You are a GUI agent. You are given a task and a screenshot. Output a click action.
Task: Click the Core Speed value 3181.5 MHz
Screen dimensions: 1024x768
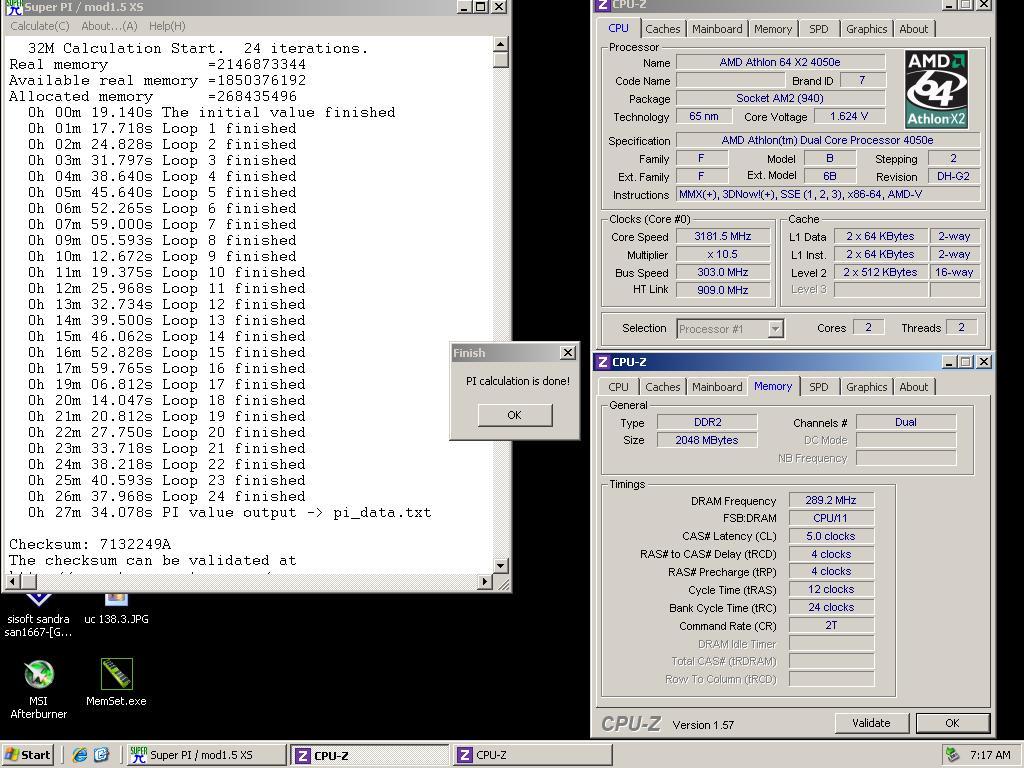722,236
